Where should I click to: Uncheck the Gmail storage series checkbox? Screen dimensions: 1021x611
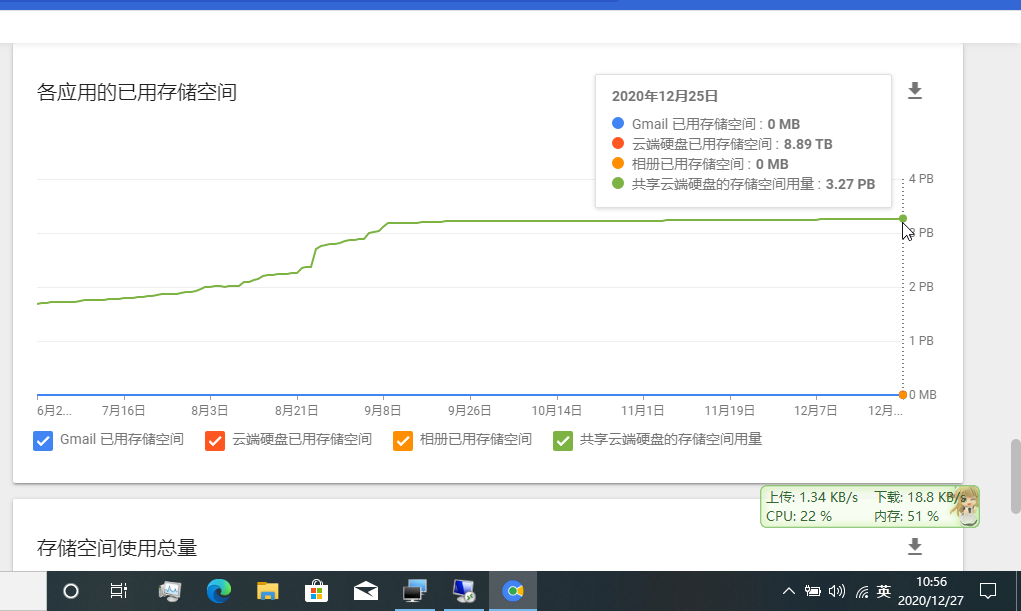click(43, 440)
